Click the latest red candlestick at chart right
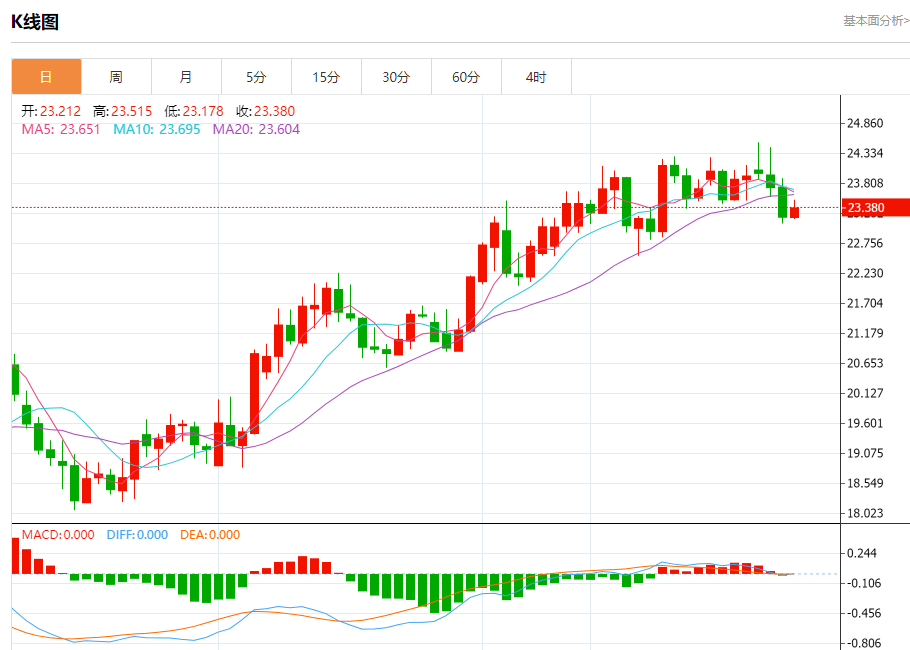Image resolution: width=910 pixels, height=650 pixels. click(x=795, y=212)
